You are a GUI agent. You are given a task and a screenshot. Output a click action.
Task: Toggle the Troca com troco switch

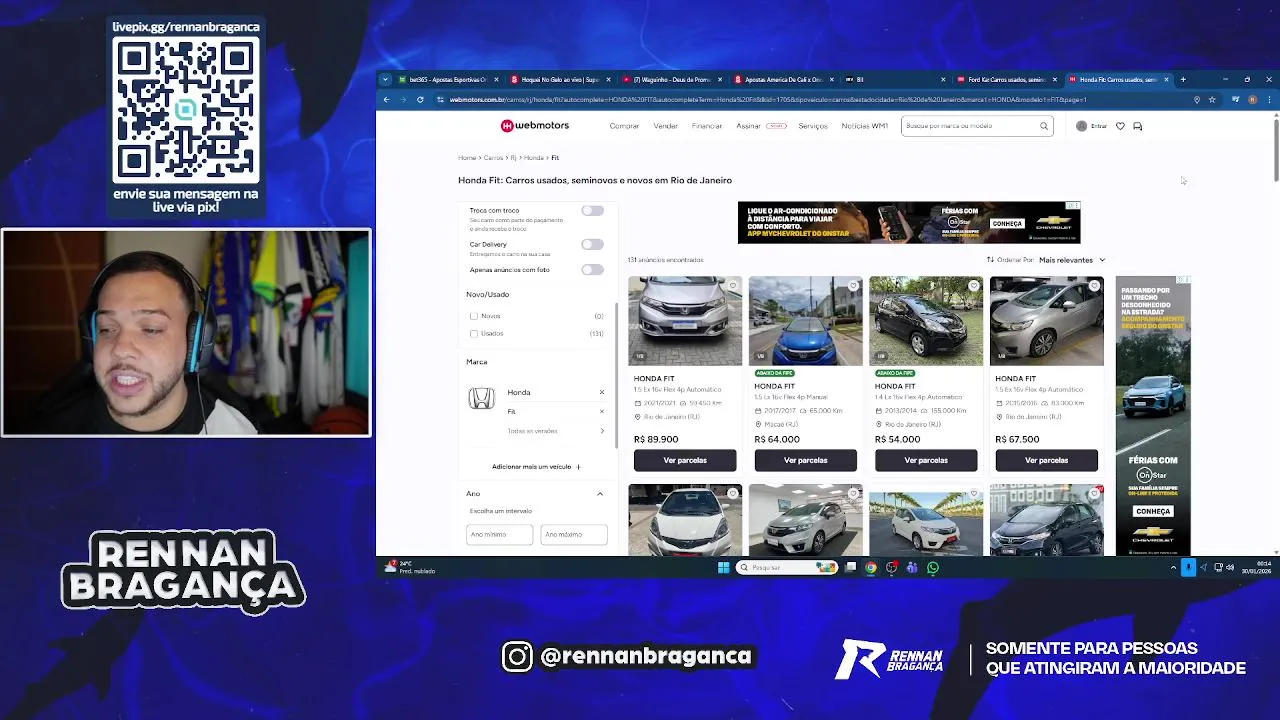coord(592,211)
